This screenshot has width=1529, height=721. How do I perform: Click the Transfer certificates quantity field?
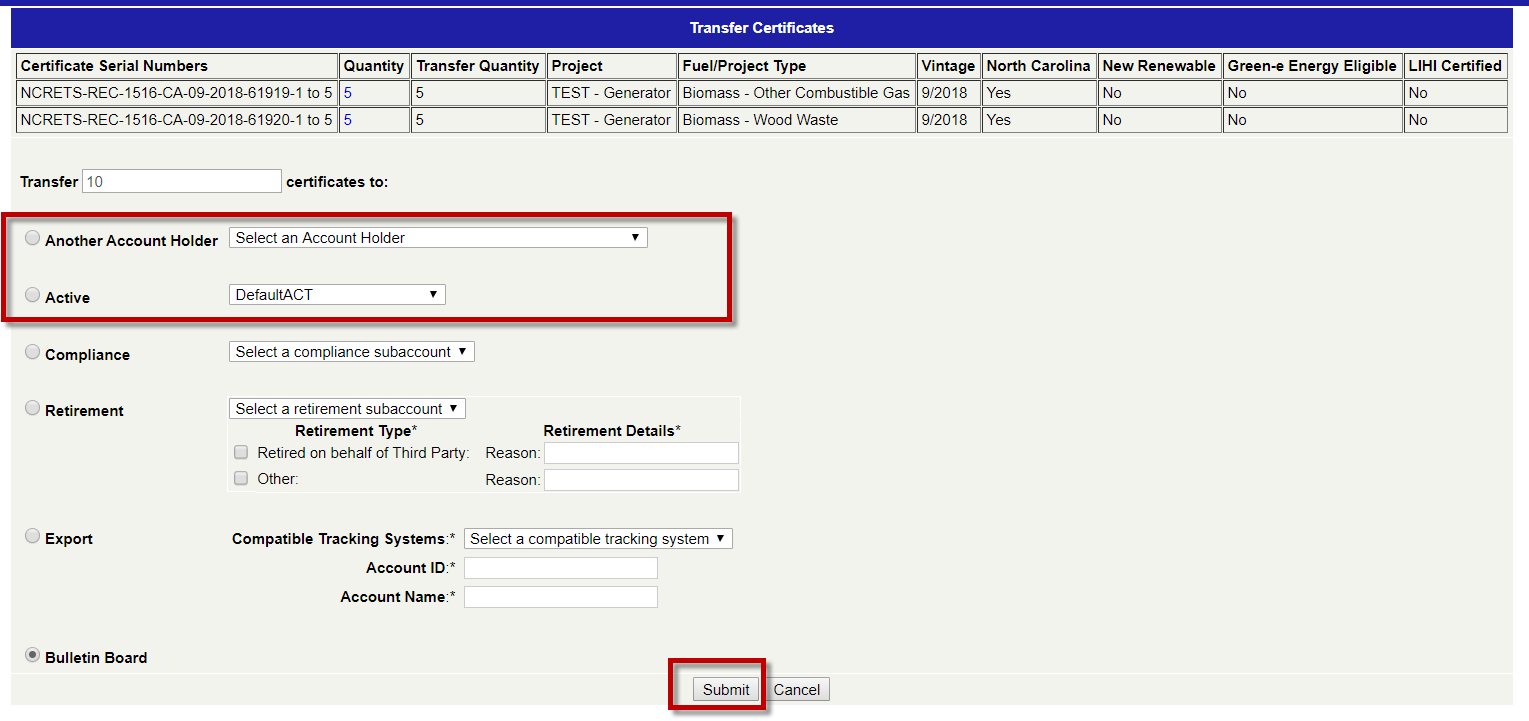click(182, 182)
